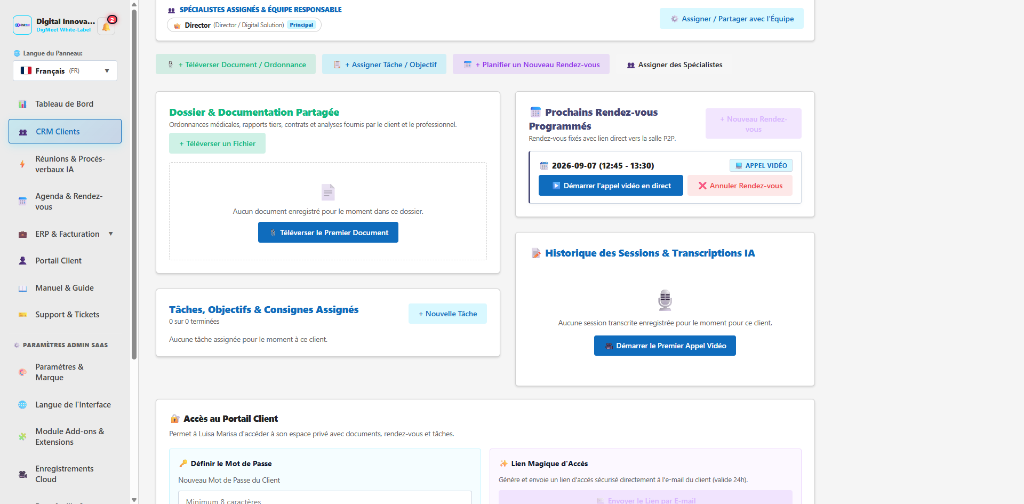Click Assigner / Partager avec l'Équipe

coord(732,19)
